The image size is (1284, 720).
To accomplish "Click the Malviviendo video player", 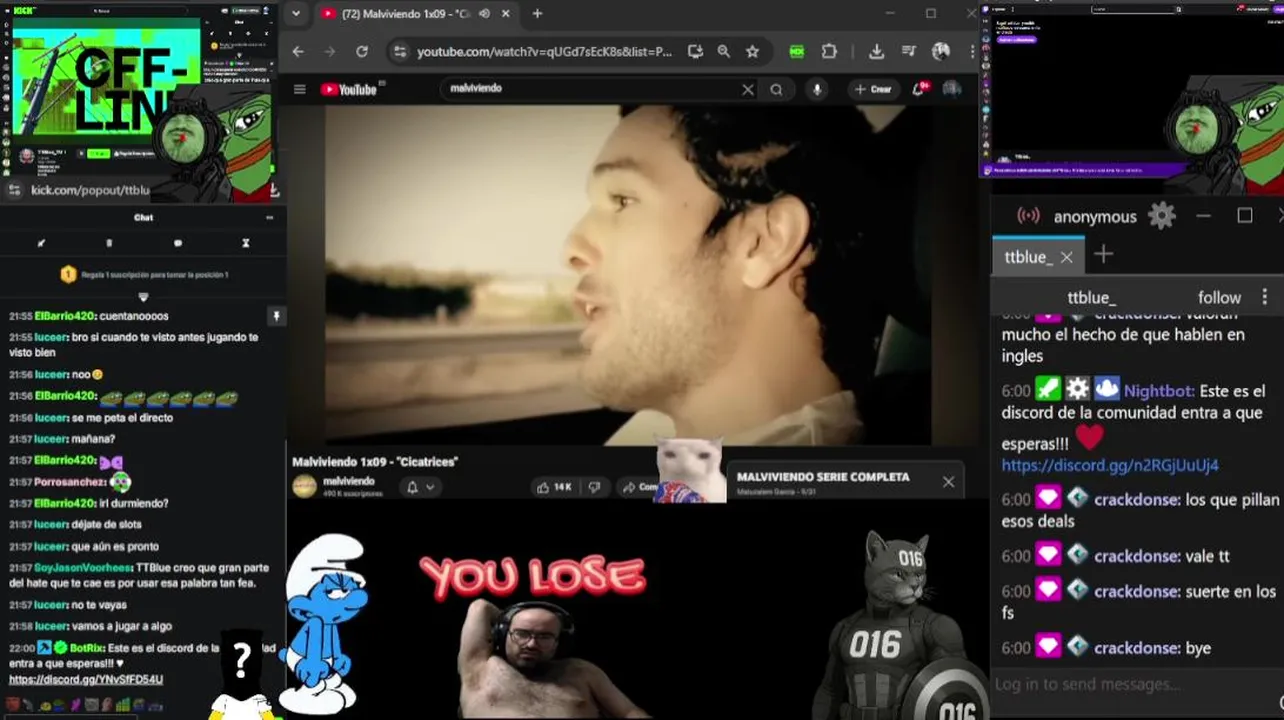I will point(628,275).
